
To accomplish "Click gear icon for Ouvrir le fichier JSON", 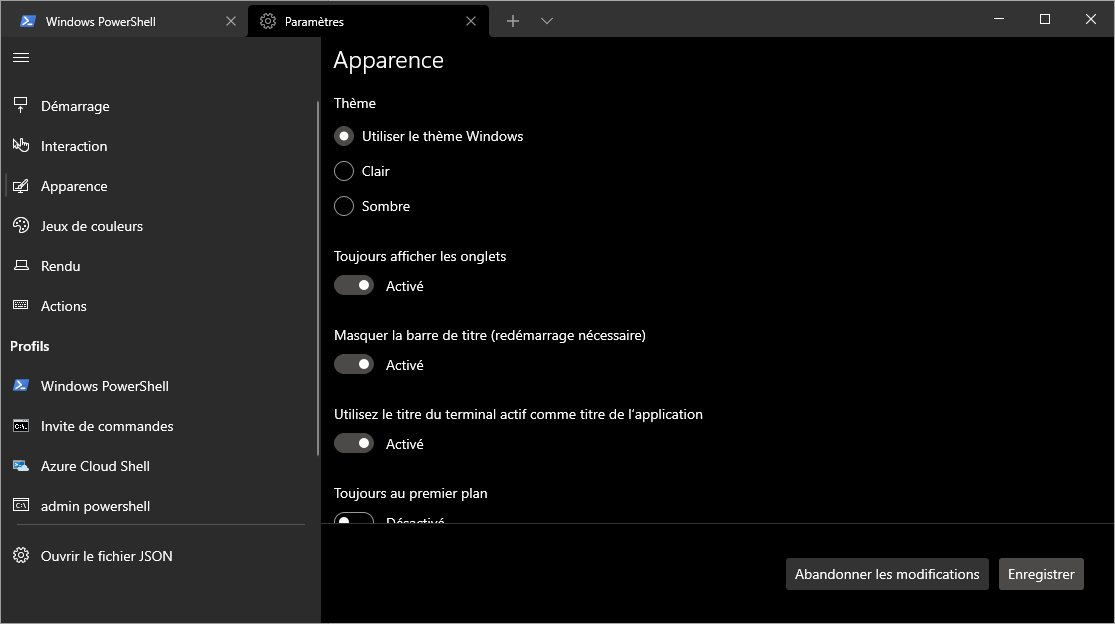I will tap(20, 556).
